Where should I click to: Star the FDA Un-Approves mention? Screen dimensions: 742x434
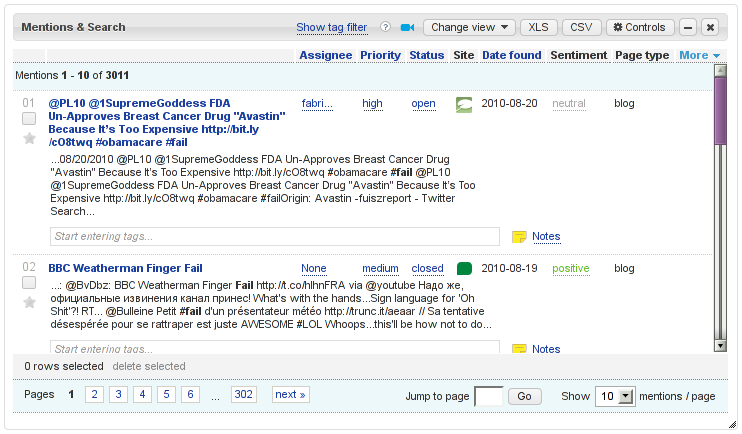coord(29,138)
